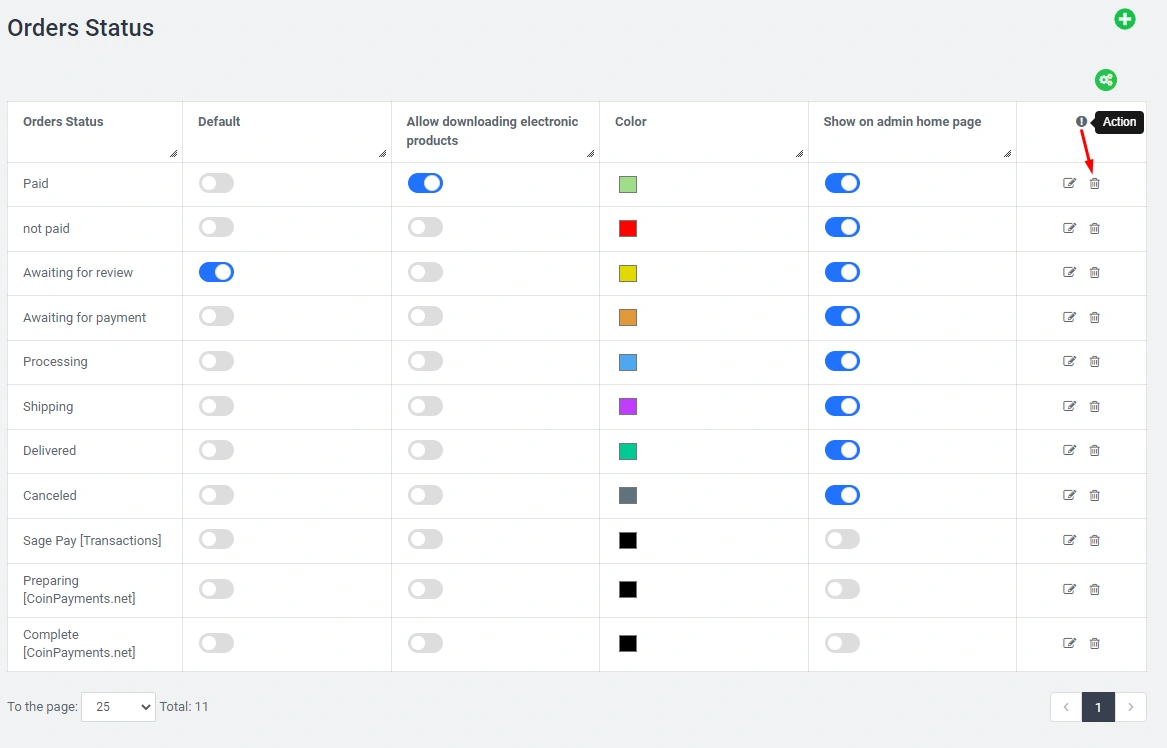Go to page 1 in pagination

pos(1097,707)
